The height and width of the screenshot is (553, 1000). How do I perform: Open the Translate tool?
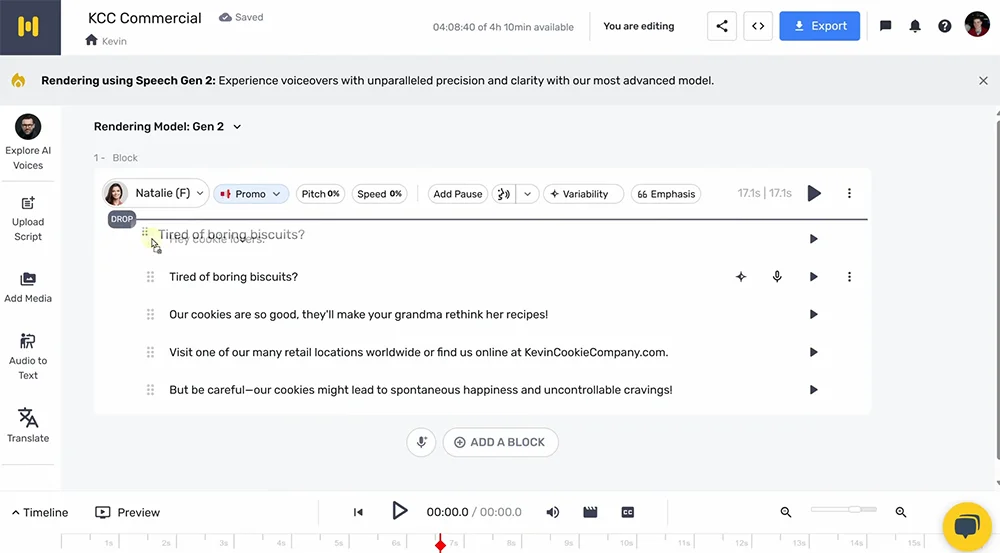[x=28, y=424]
